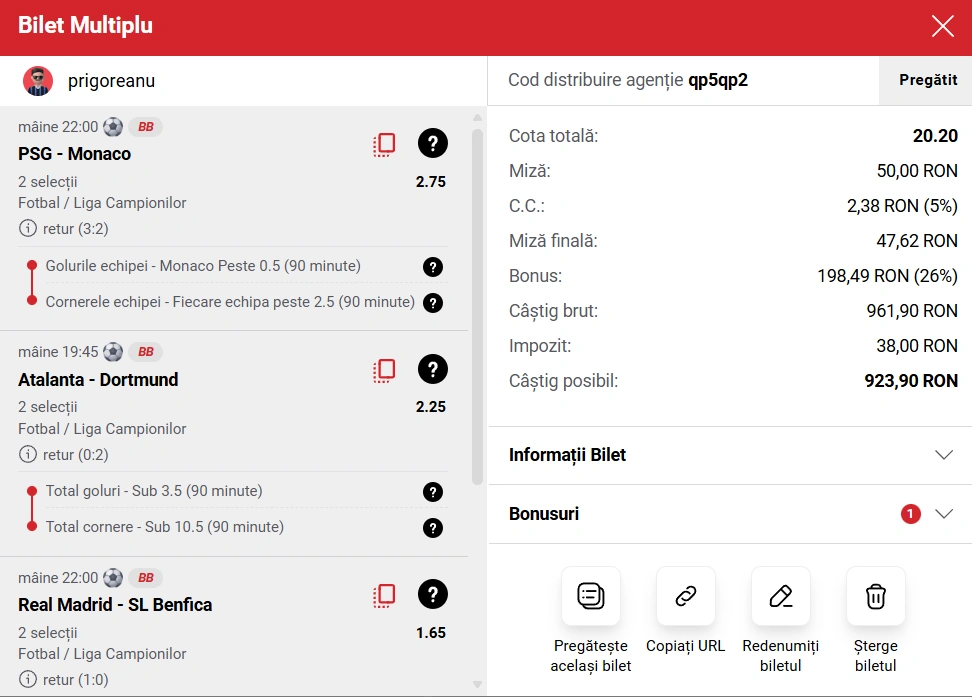This screenshot has width=972, height=697.
Task: Open help icon for Total cornere Sub 10.5
Action: pos(432,527)
